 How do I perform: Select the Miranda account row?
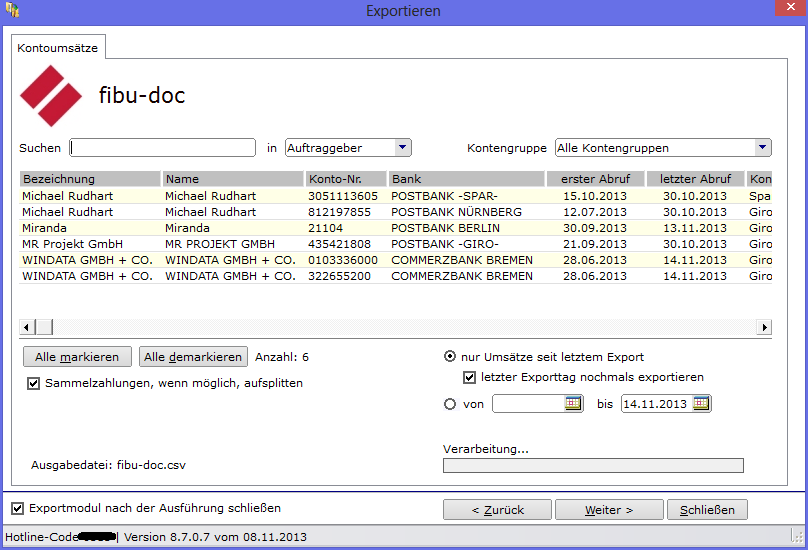(396, 228)
